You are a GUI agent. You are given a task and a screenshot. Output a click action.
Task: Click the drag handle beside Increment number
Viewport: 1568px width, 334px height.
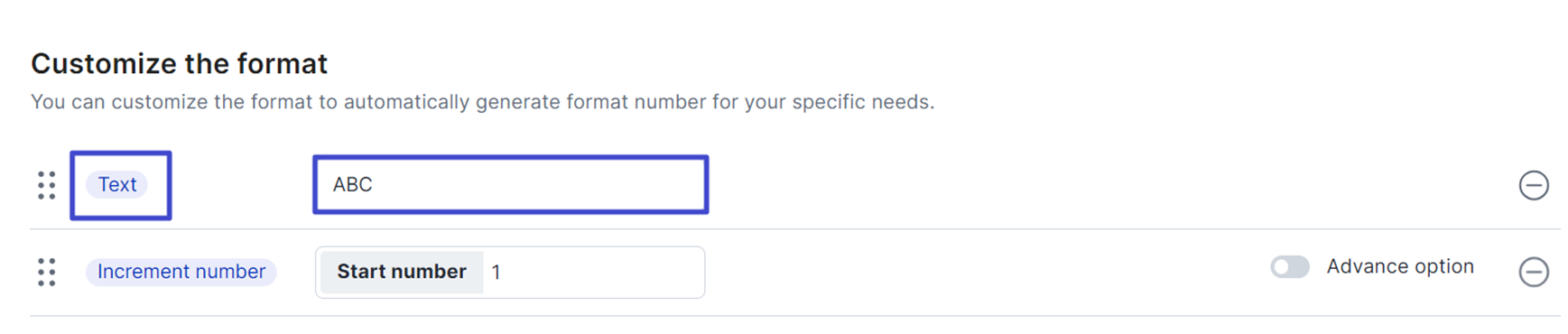coord(47,272)
